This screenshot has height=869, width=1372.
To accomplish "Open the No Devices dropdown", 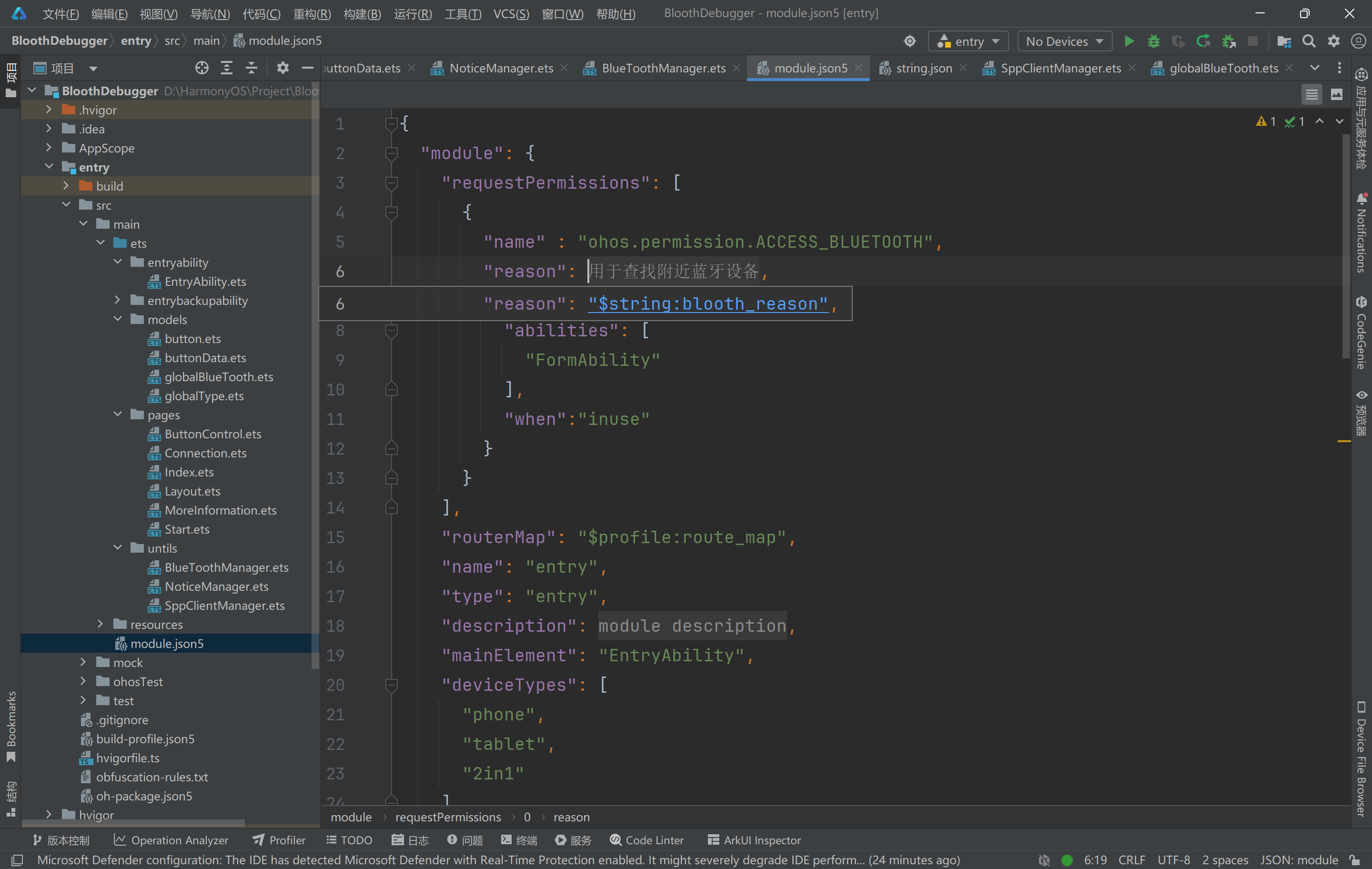I will click(1064, 41).
